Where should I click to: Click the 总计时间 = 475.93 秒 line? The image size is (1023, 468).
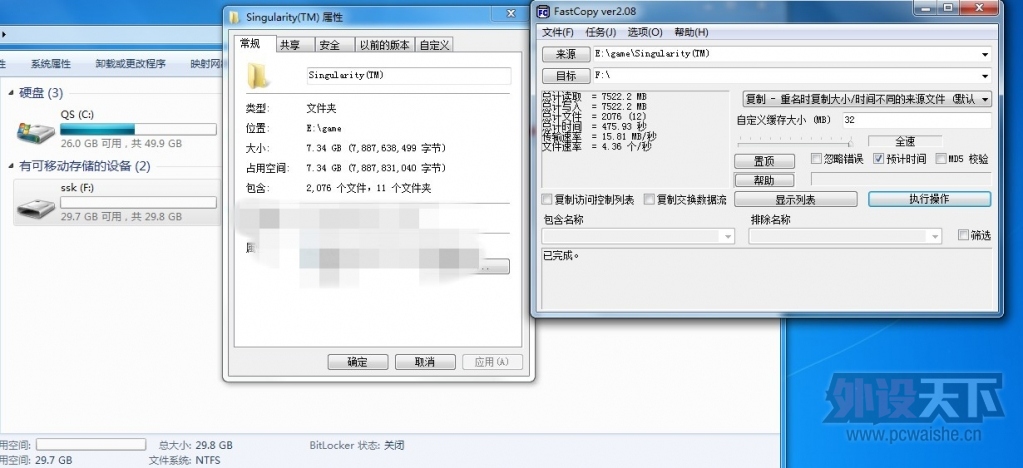tap(592, 127)
